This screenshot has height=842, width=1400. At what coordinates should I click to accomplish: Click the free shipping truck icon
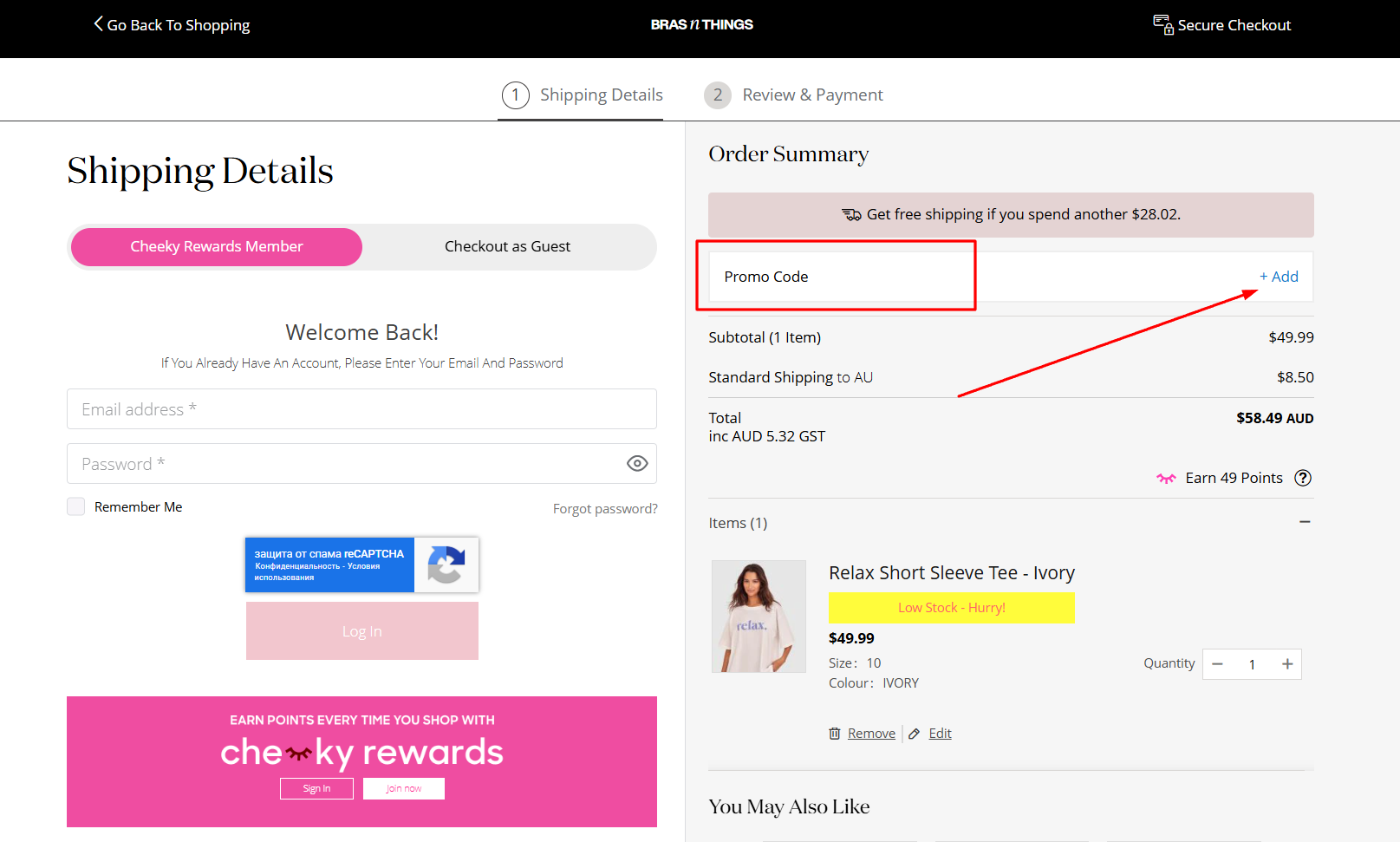[x=851, y=214]
